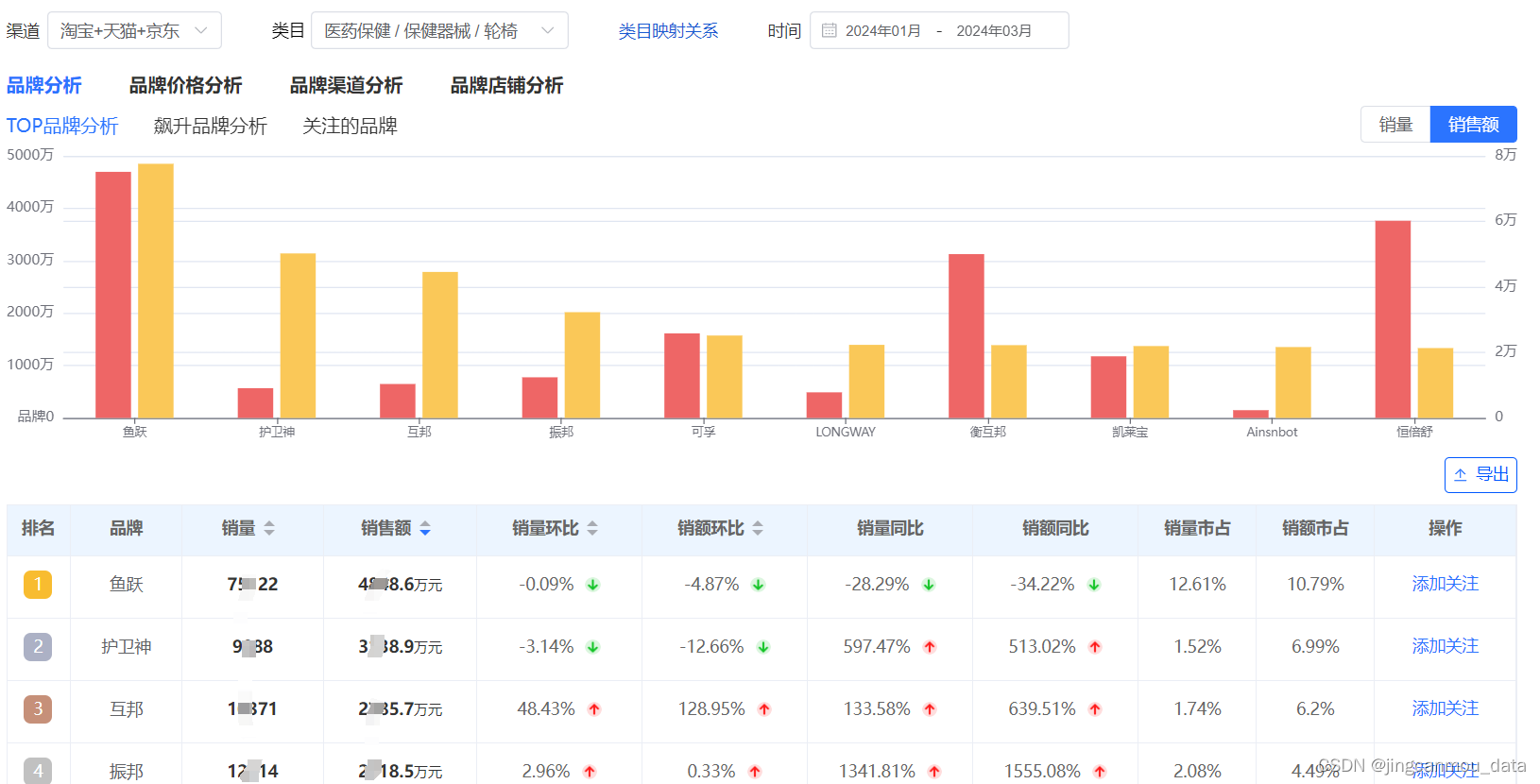The image size is (1540, 784).
Task: Click the 10.79% sales share value
Action: pyautogui.click(x=1315, y=584)
